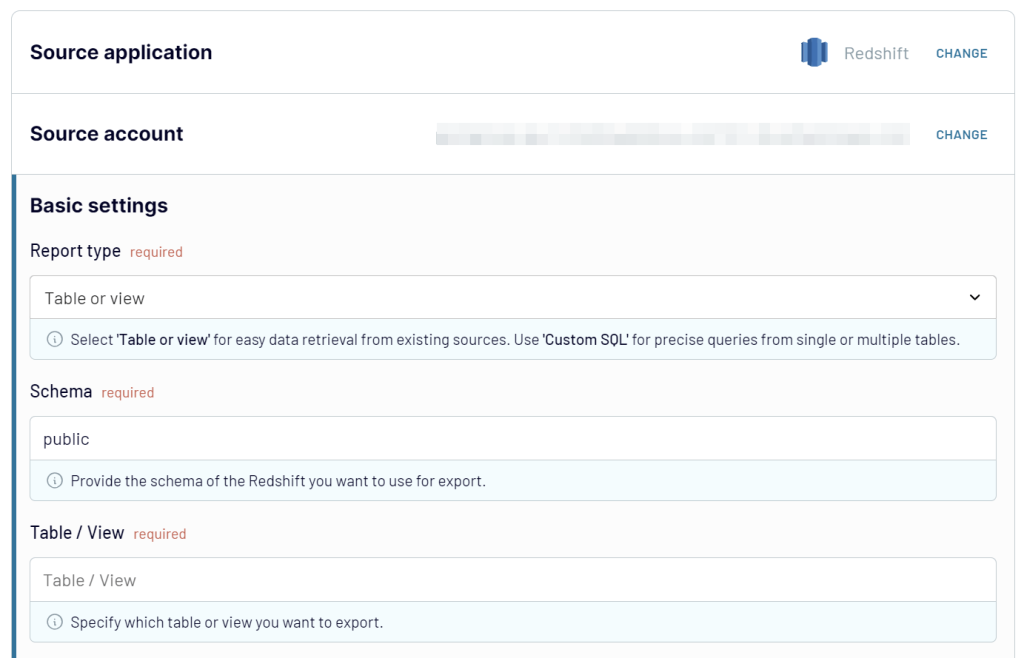Click the Source application header label
The image size is (1024, 658).
coord(121,52)
